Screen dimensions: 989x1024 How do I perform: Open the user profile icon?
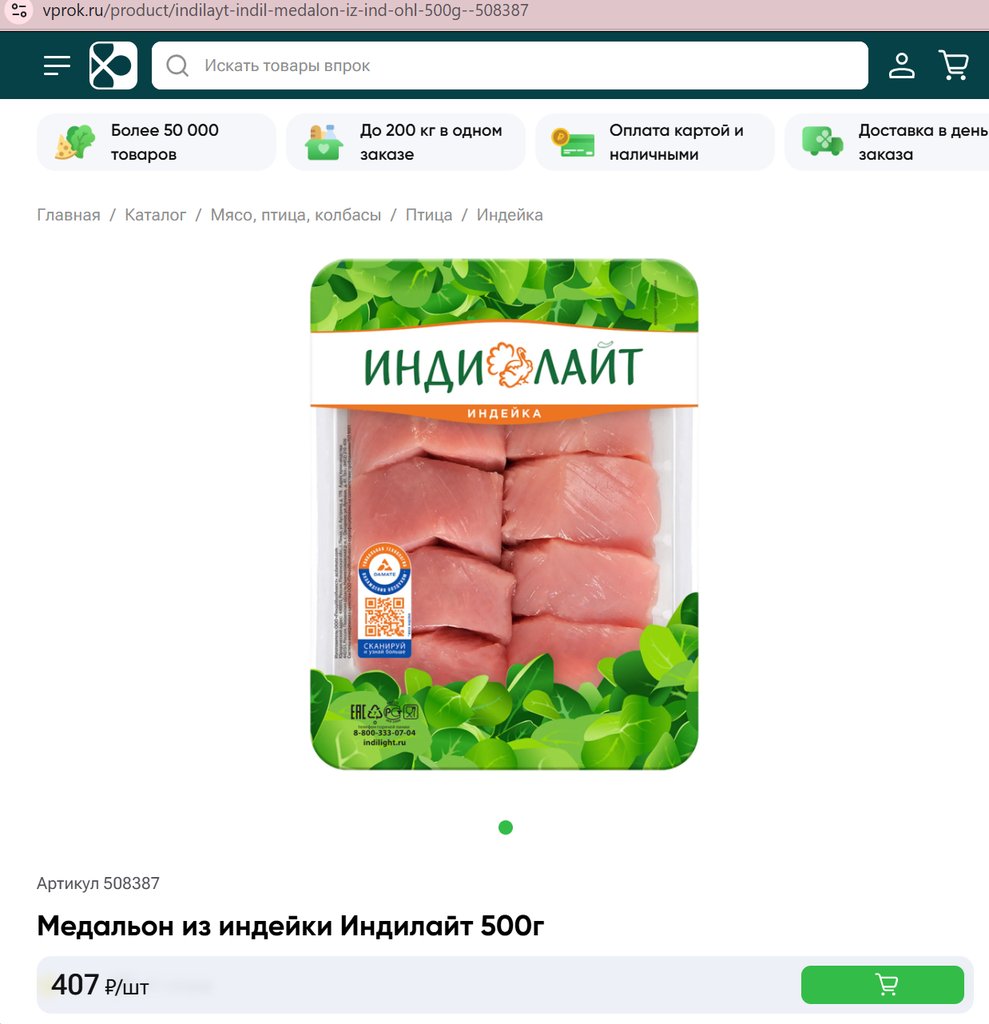click(x=901, y=65)
